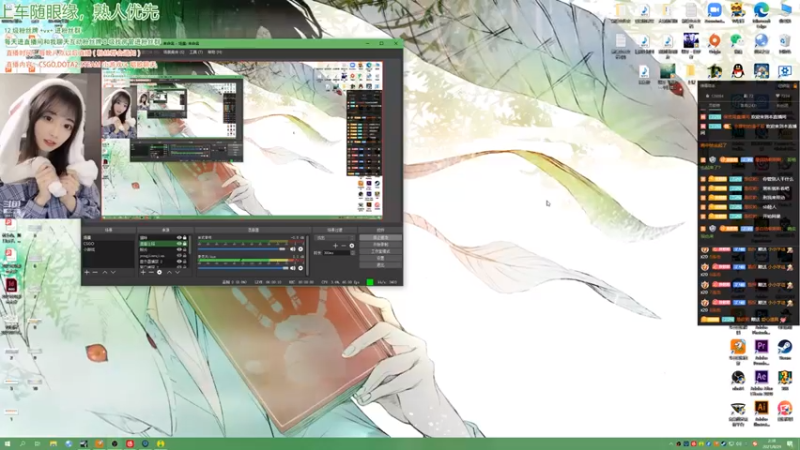Add a scene transition with plus icon

[335, 245]
